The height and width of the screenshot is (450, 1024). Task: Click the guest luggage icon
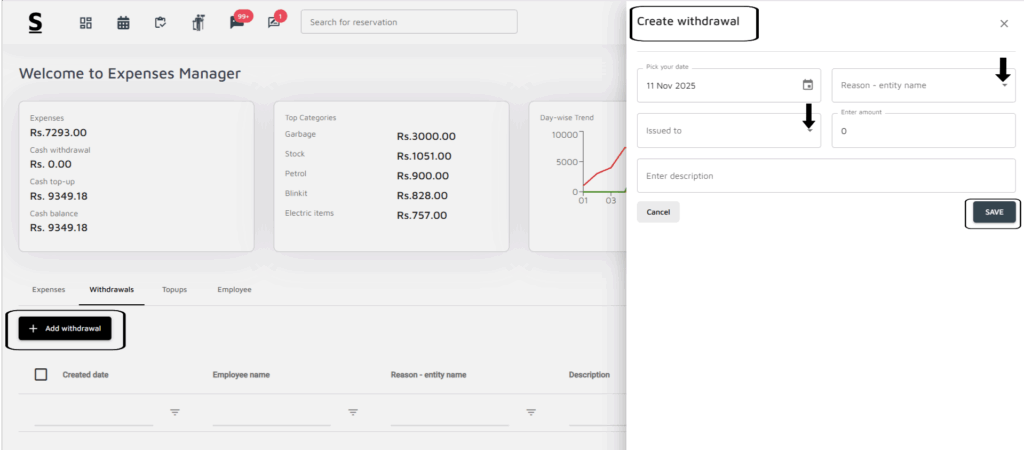point(198,22)
